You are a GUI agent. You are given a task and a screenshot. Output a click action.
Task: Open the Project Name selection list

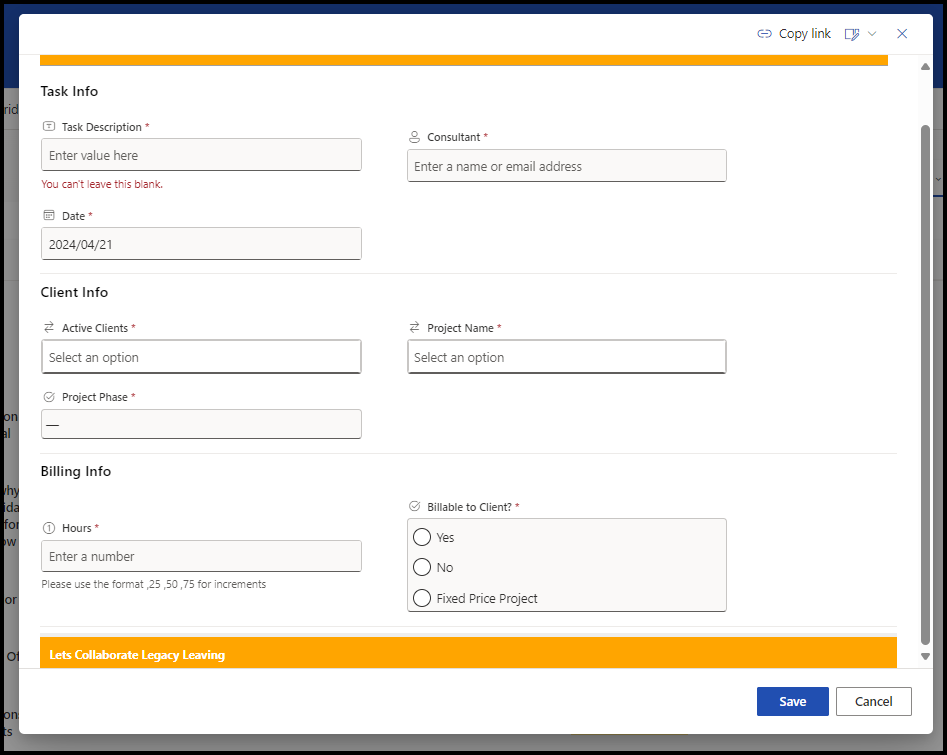[566, 356]
